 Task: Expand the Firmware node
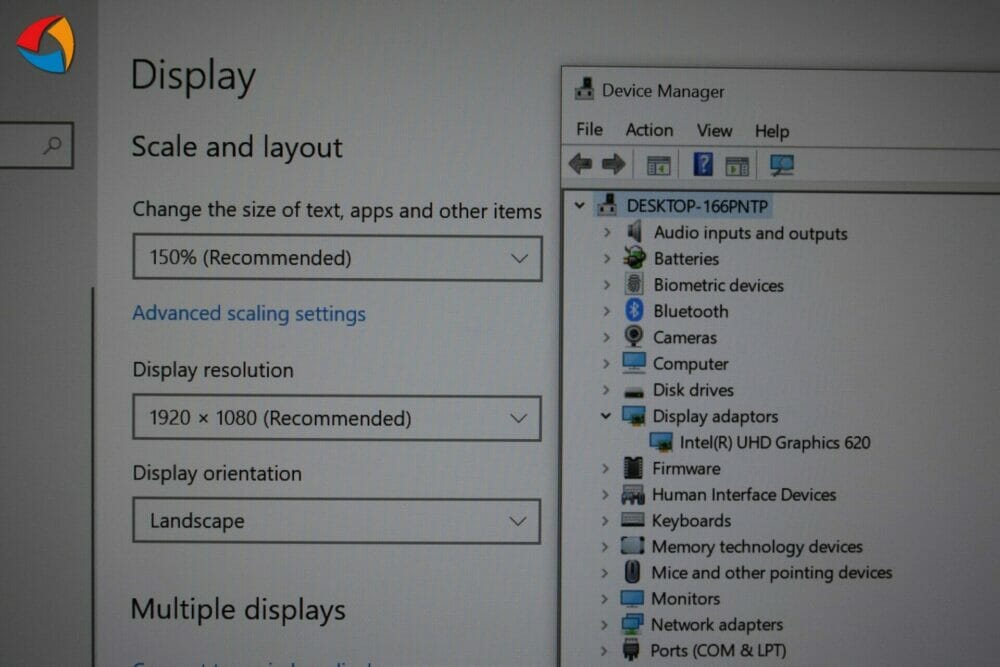pos(606,468)
